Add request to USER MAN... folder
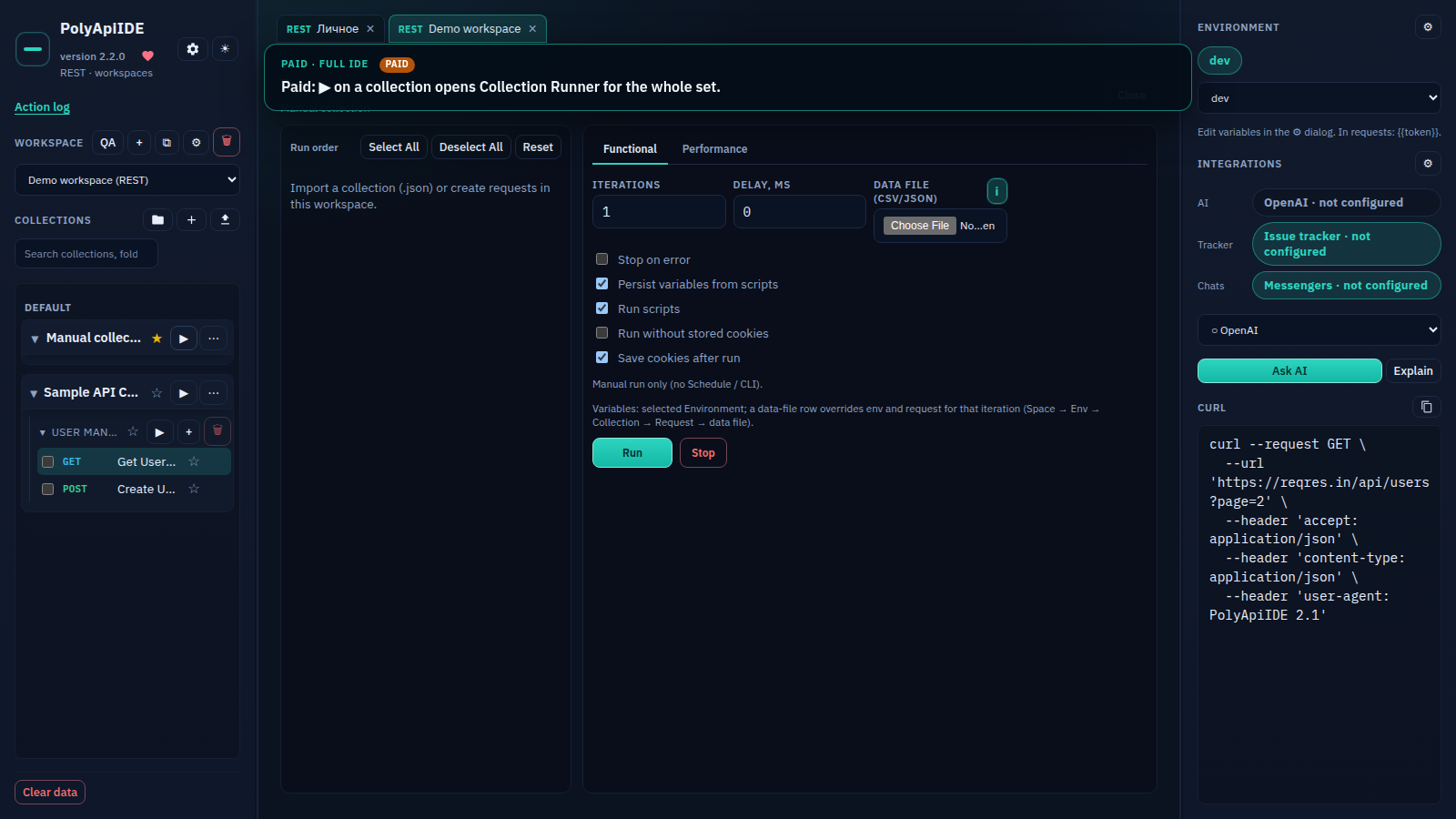1456x819 pixels. tap(188, 432)
